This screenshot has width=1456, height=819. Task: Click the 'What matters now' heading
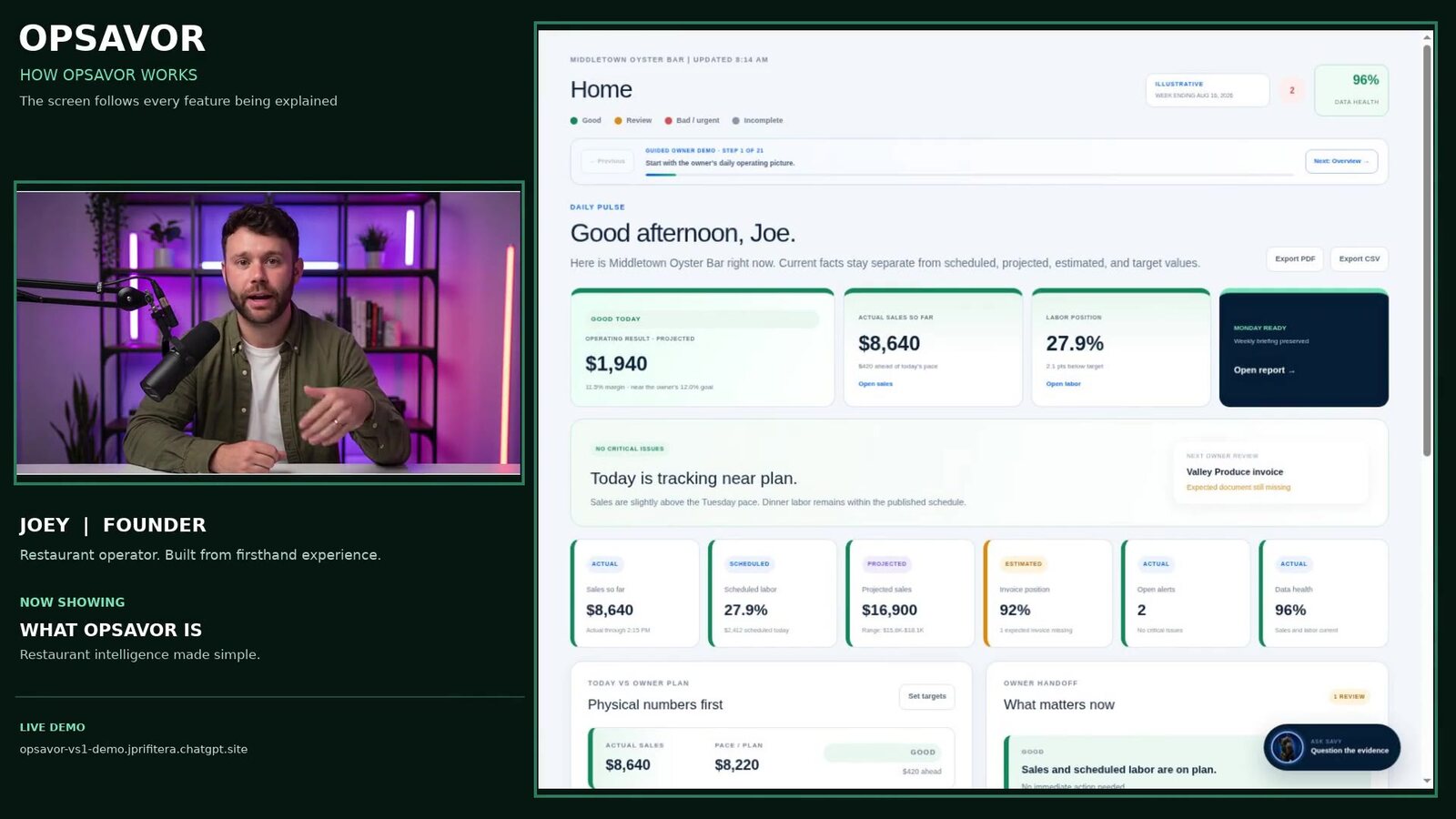pos(1059,704)
